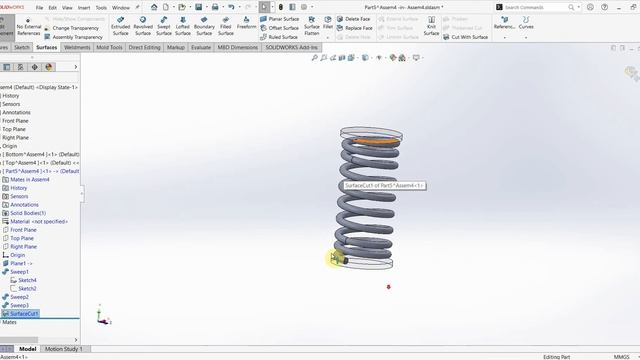Click the Save icon

pyautogui.click(x=198, y=7)
